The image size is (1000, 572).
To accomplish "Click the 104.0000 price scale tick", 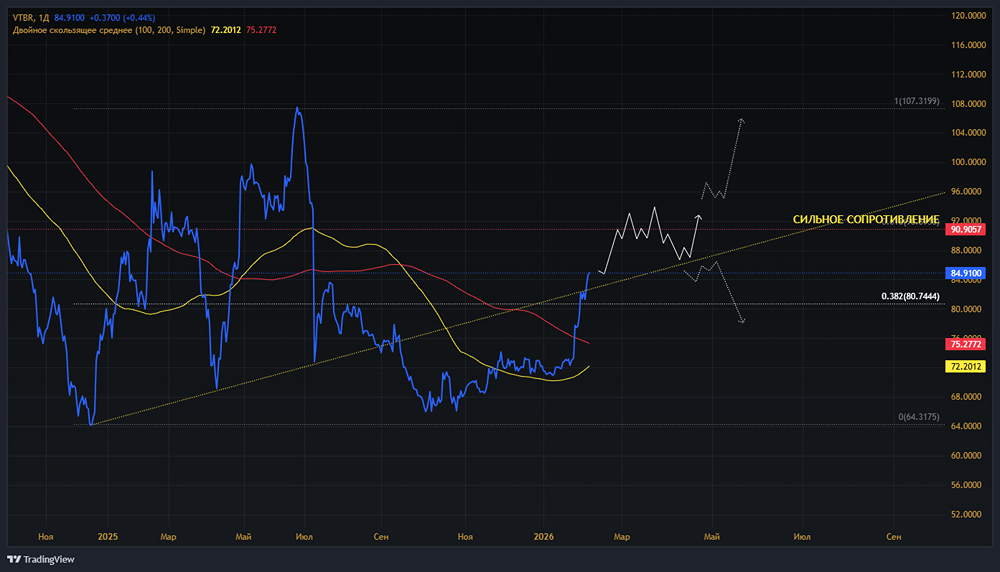I will pyautogui.click(x=968, y=133).
